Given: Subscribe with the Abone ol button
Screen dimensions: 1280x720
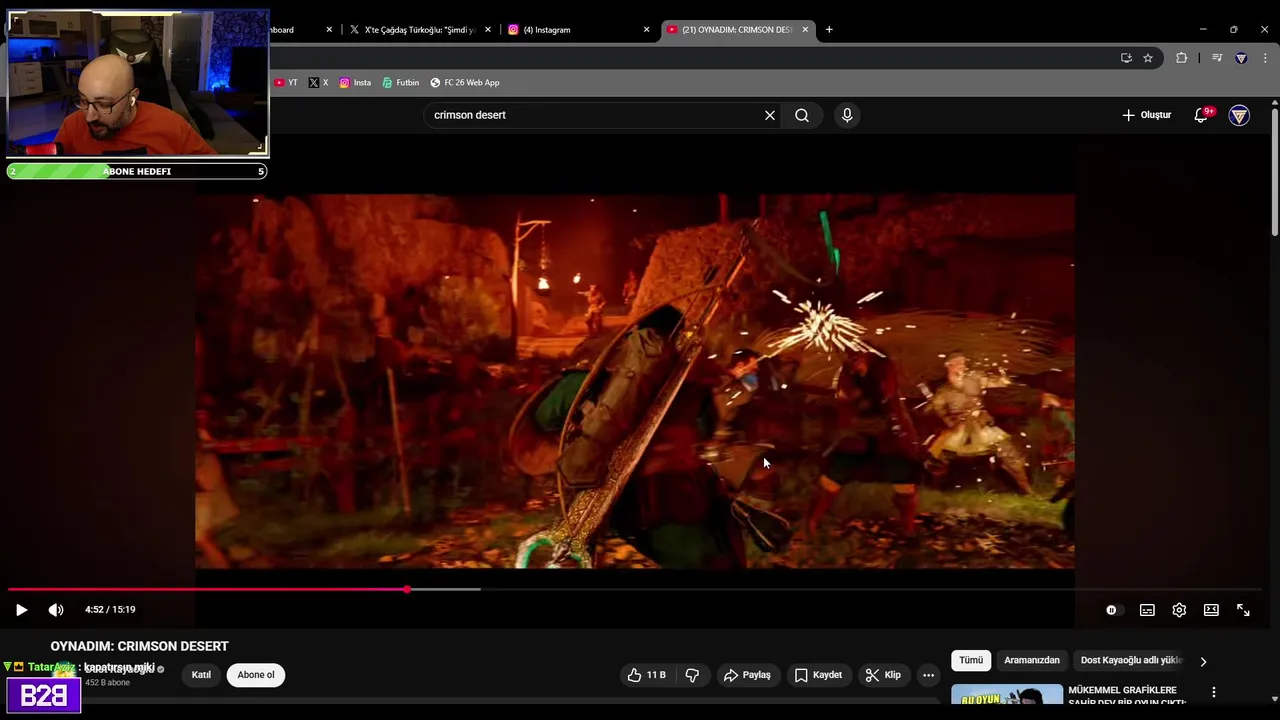Looking at the screenshot, I should [x=256, y=675].
